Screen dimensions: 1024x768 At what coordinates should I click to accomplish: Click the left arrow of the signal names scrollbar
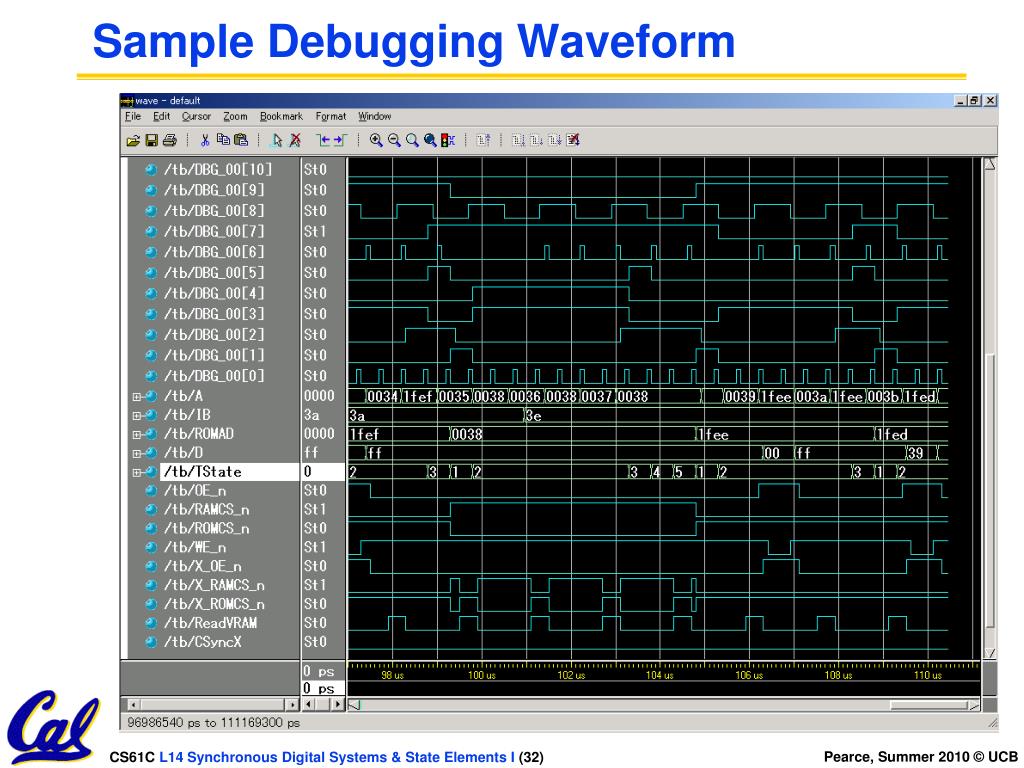pos(133,705)
